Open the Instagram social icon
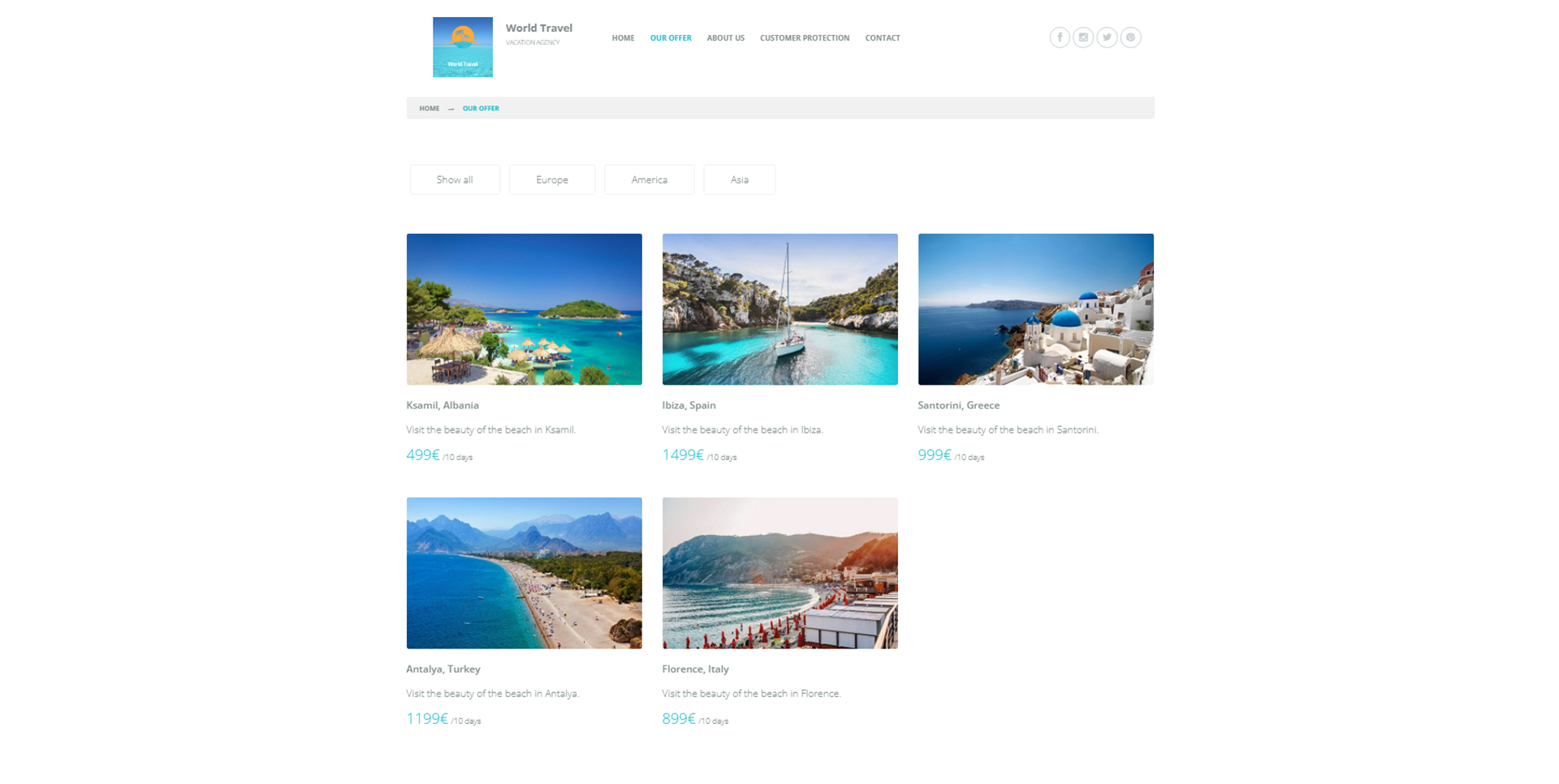Screen dimensions: 1559x784 coord(1082,37)
